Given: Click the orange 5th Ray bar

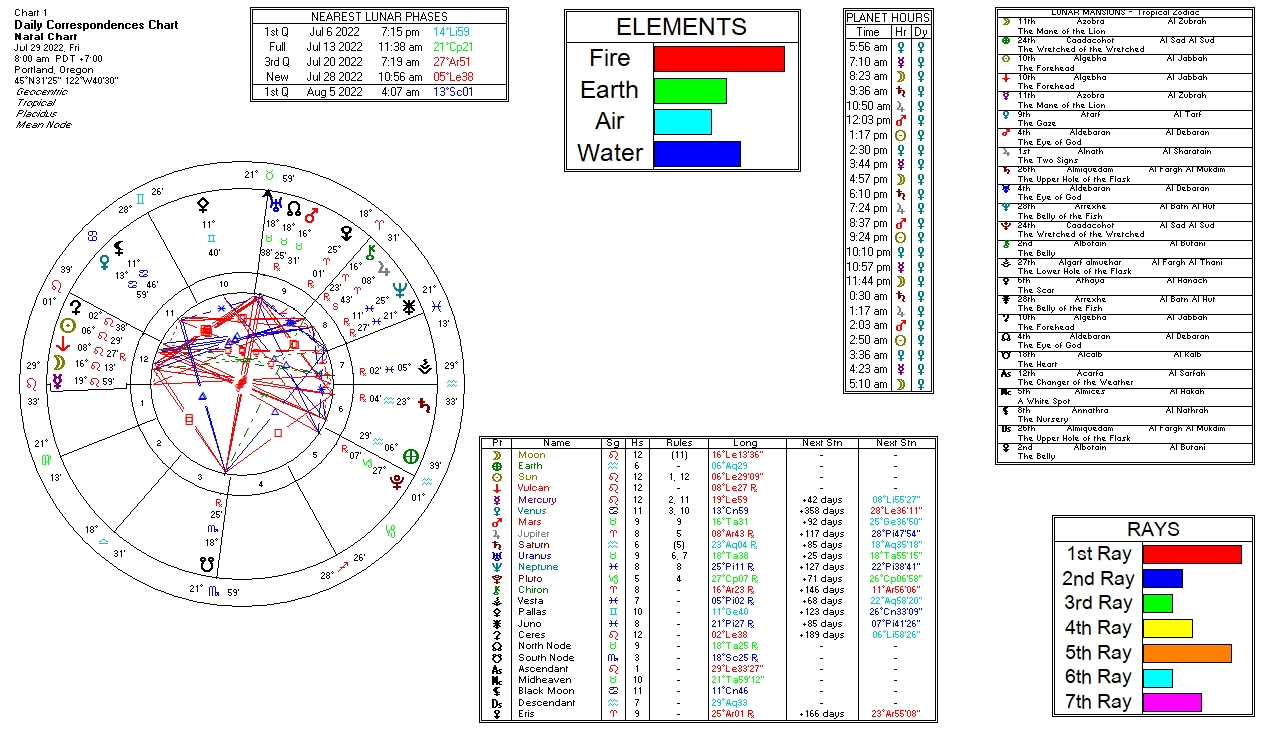Looking at the screenshot, I should click(1187, 653).
